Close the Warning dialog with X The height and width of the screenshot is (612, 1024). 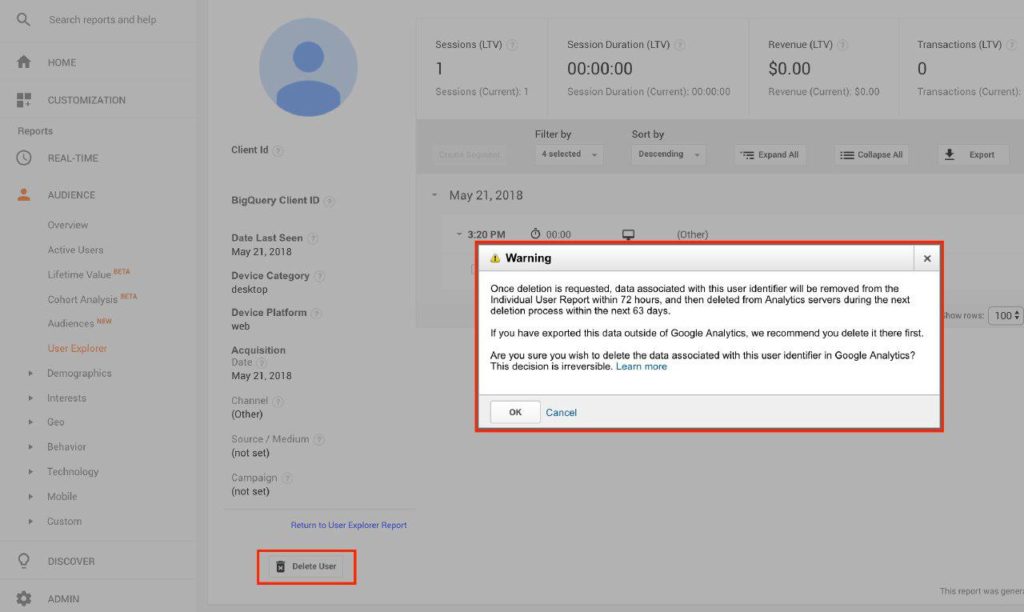click(927, 258)
